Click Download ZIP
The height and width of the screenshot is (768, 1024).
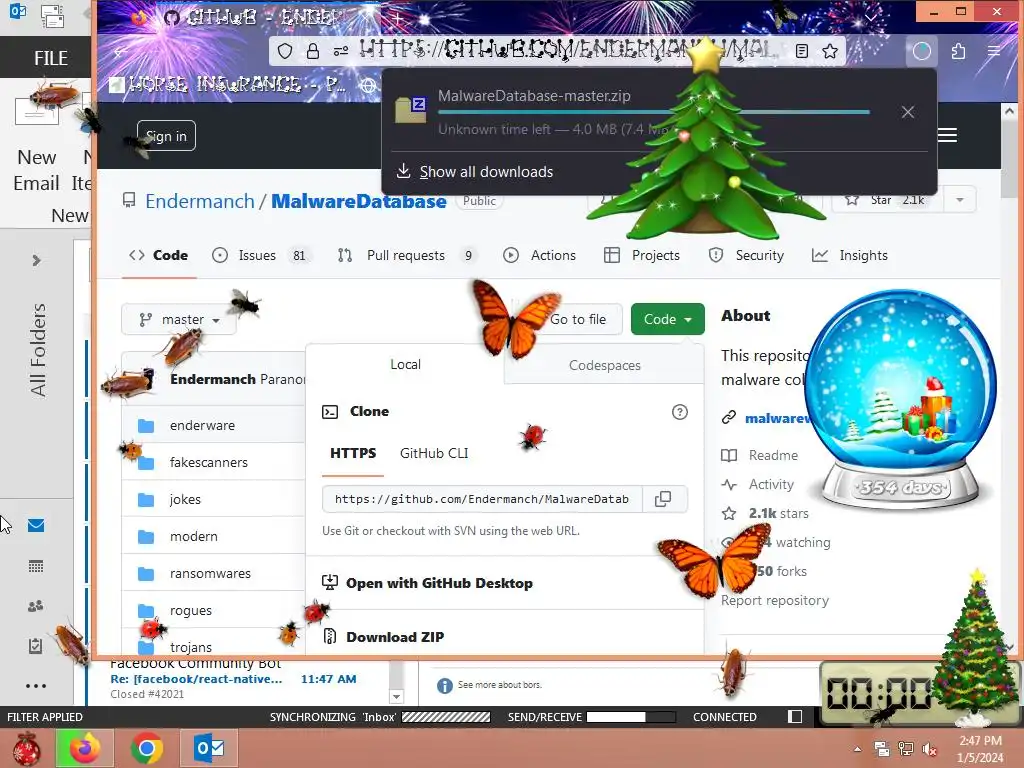click(x=384, y=637)
